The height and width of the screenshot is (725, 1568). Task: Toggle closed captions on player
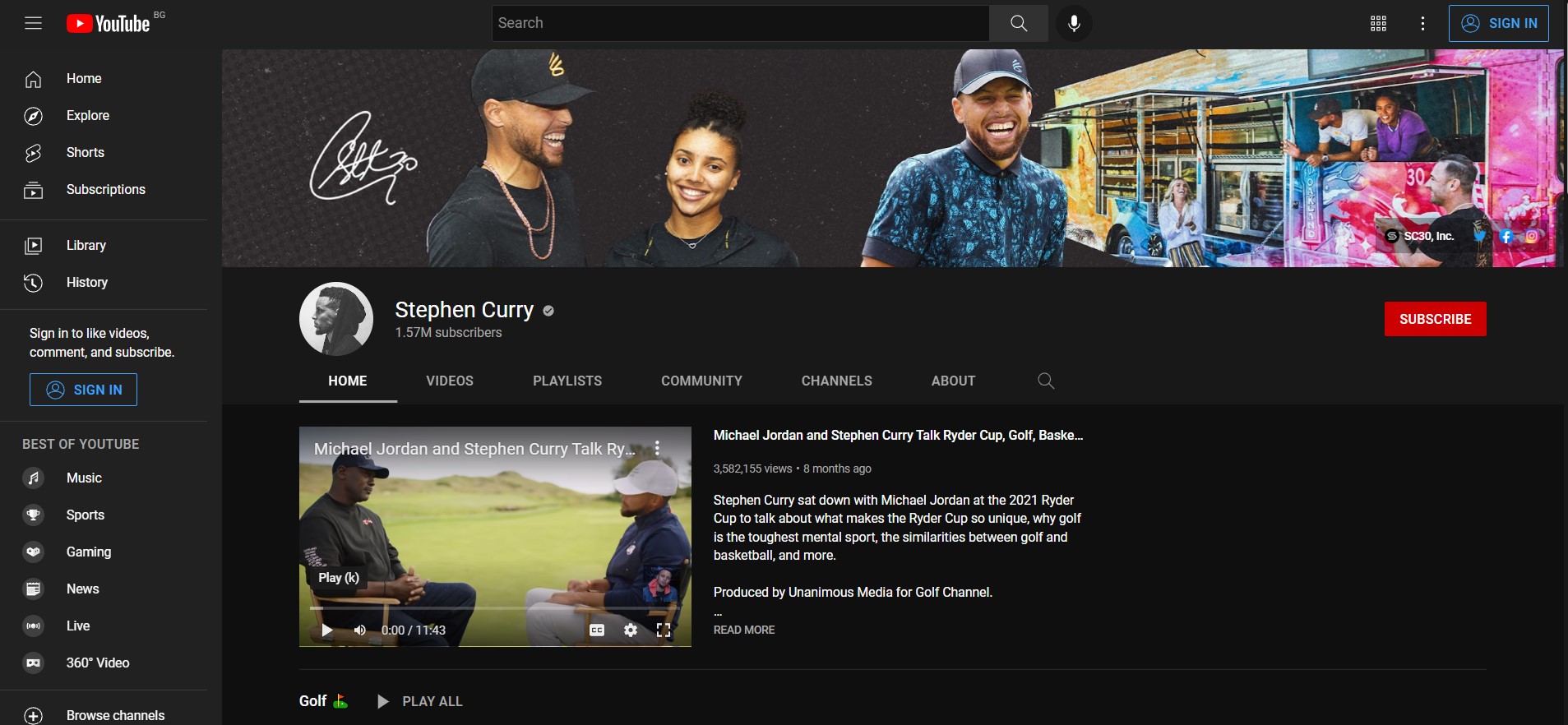pos(597,630)
